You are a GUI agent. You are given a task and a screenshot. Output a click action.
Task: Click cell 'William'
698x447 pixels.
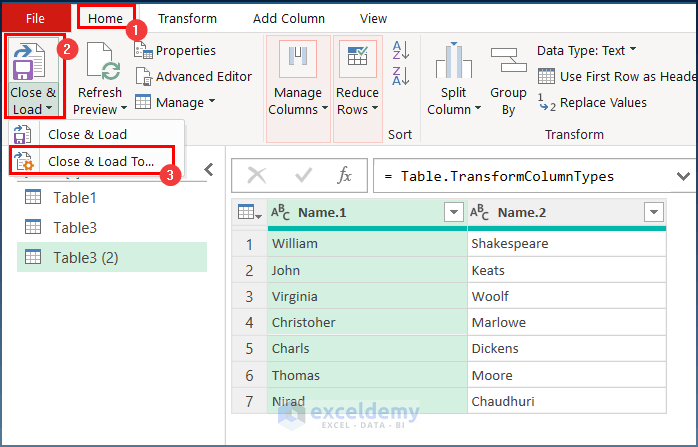click(367, 244)
